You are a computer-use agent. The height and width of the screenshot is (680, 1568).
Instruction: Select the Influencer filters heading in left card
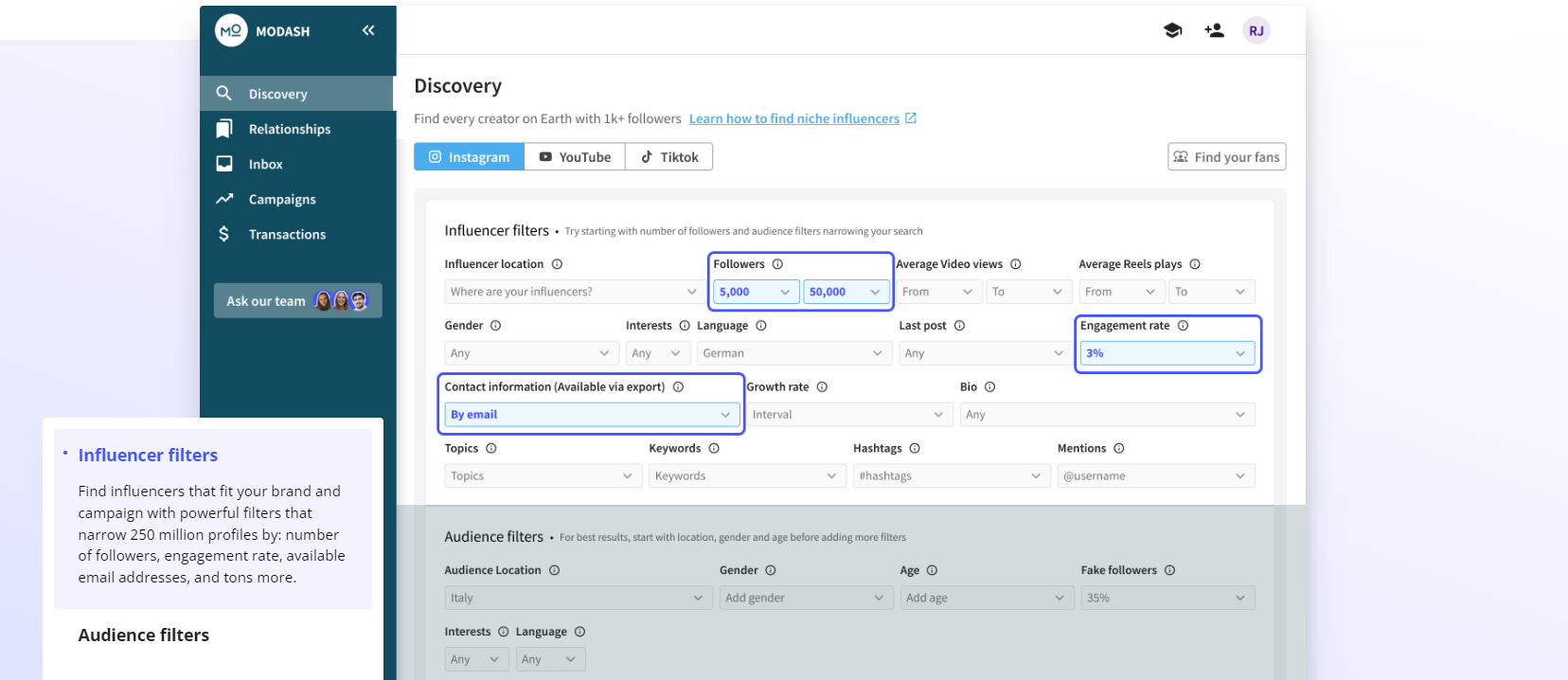(148, 456)
